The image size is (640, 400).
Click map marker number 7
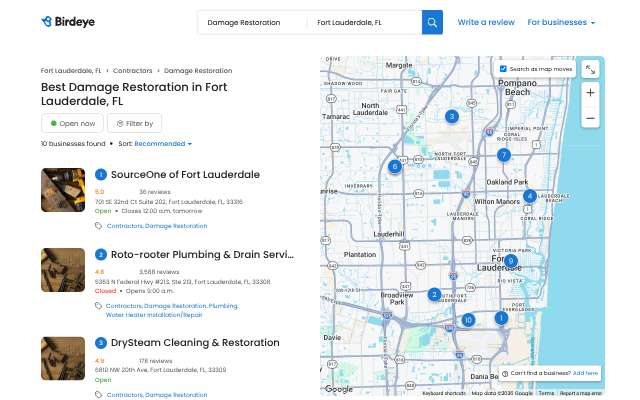coord(504,155)
